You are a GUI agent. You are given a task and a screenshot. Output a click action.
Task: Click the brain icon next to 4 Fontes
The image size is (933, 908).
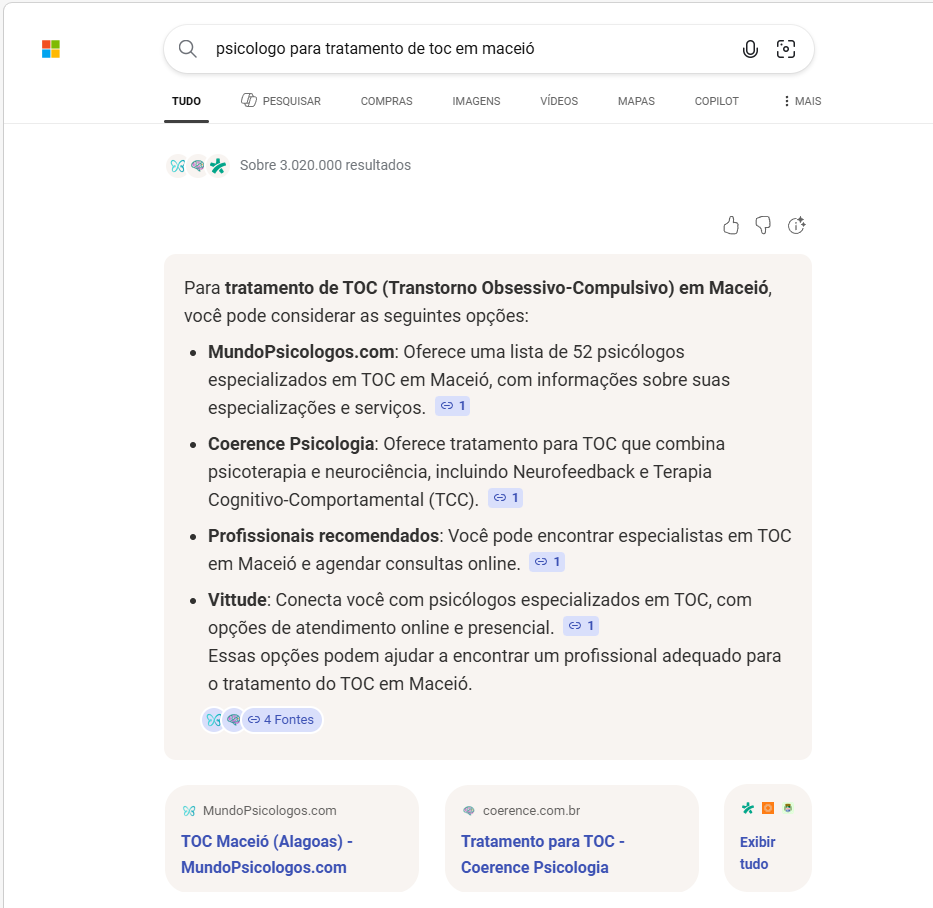pyautogui.click(x=234, y=720)
